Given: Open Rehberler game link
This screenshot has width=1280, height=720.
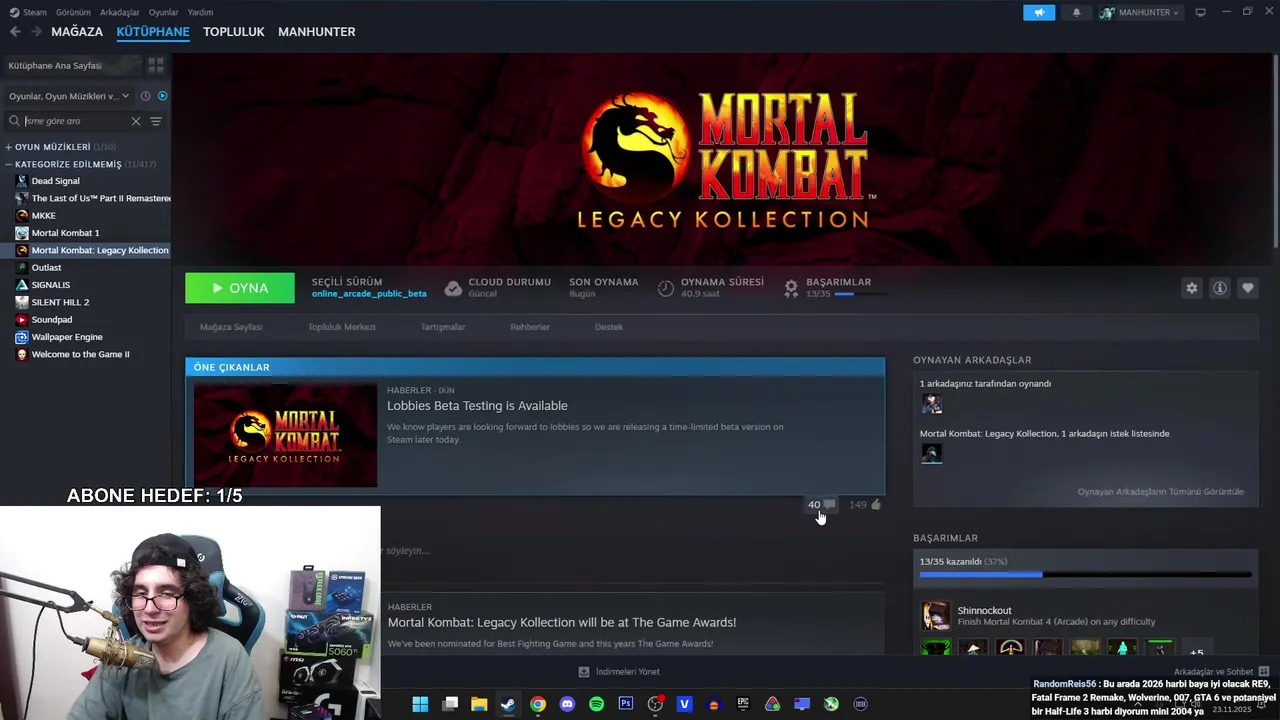Looking at the screenshot, I should [530, 327].
